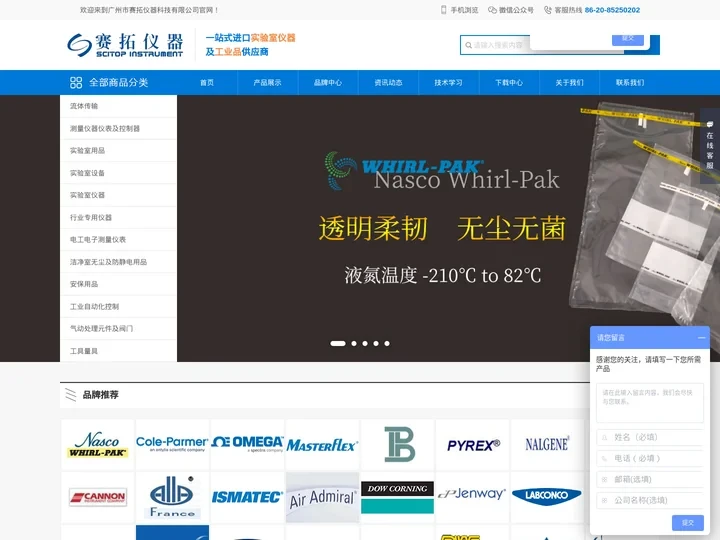Click the 全部商品分类 heading
Screen dimensions: 720x540
pos(118,83)
